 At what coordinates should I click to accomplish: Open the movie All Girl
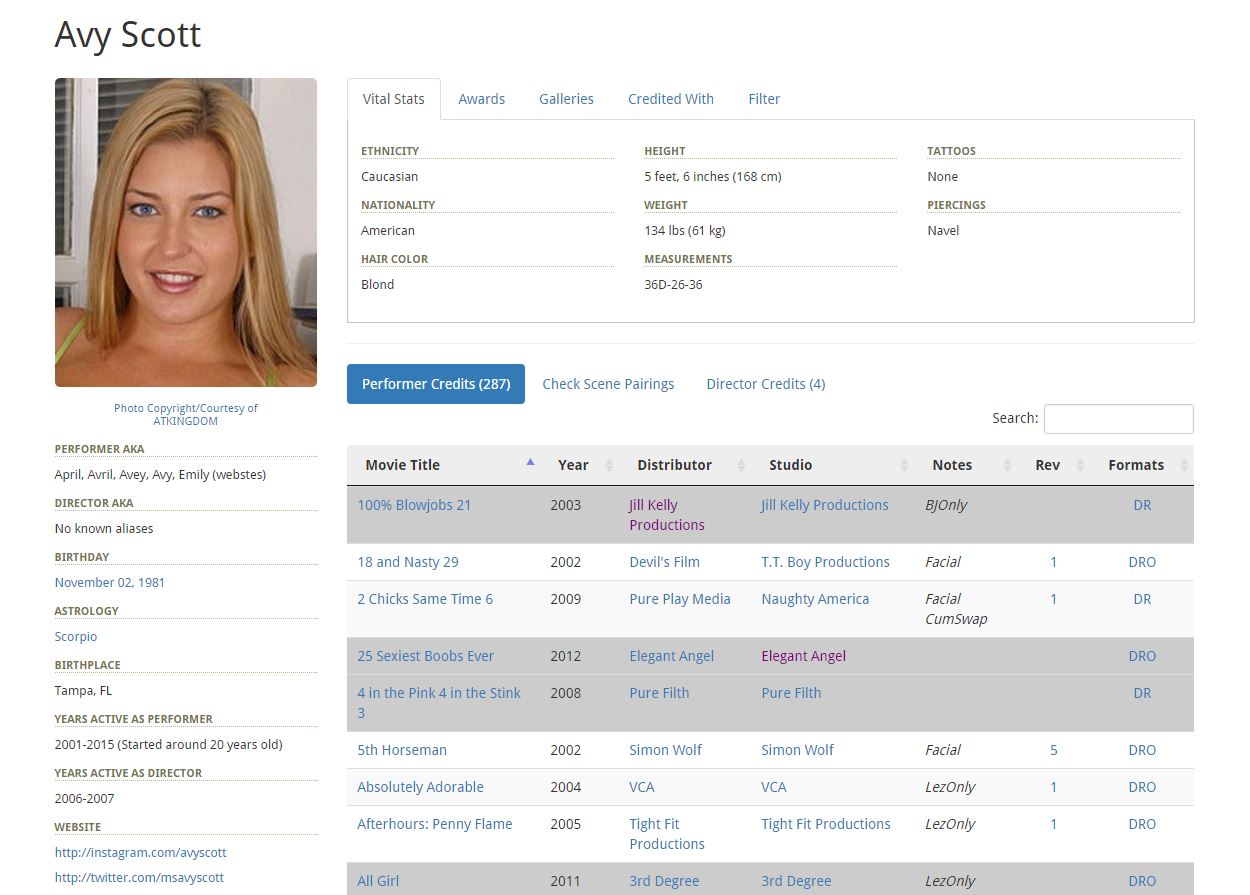[378, 881]
